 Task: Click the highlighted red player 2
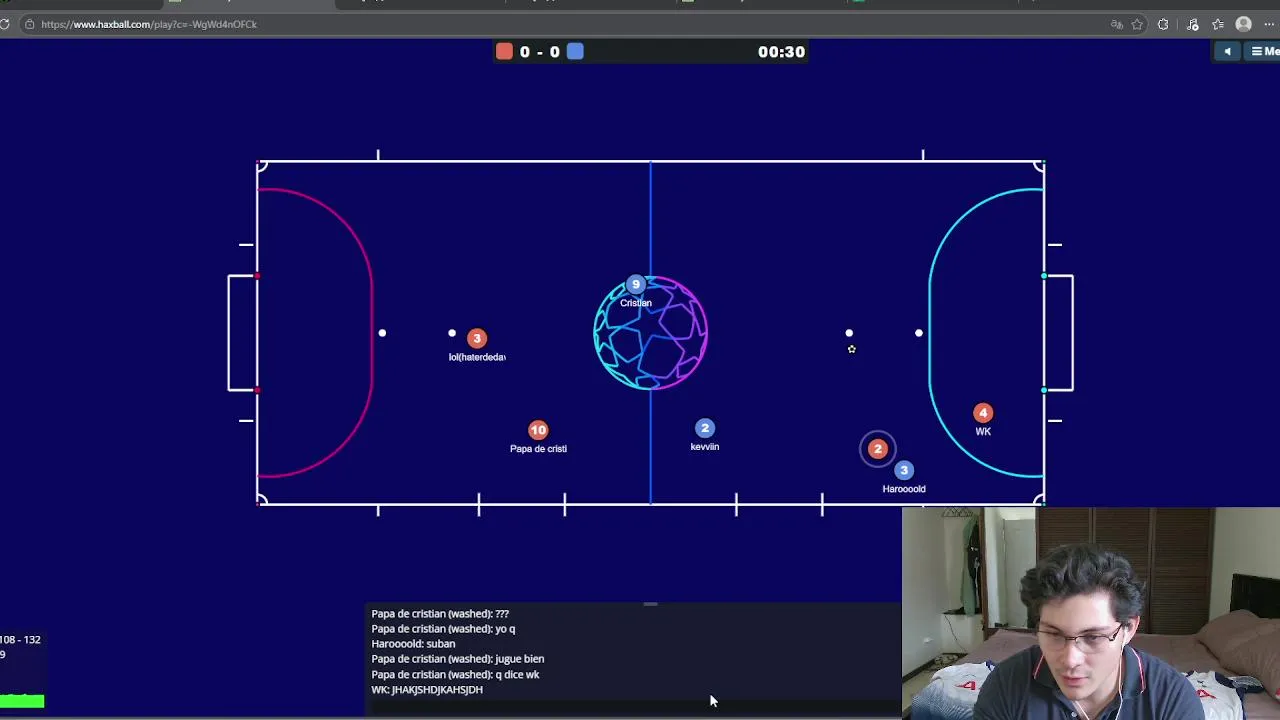tap(878, 449)
